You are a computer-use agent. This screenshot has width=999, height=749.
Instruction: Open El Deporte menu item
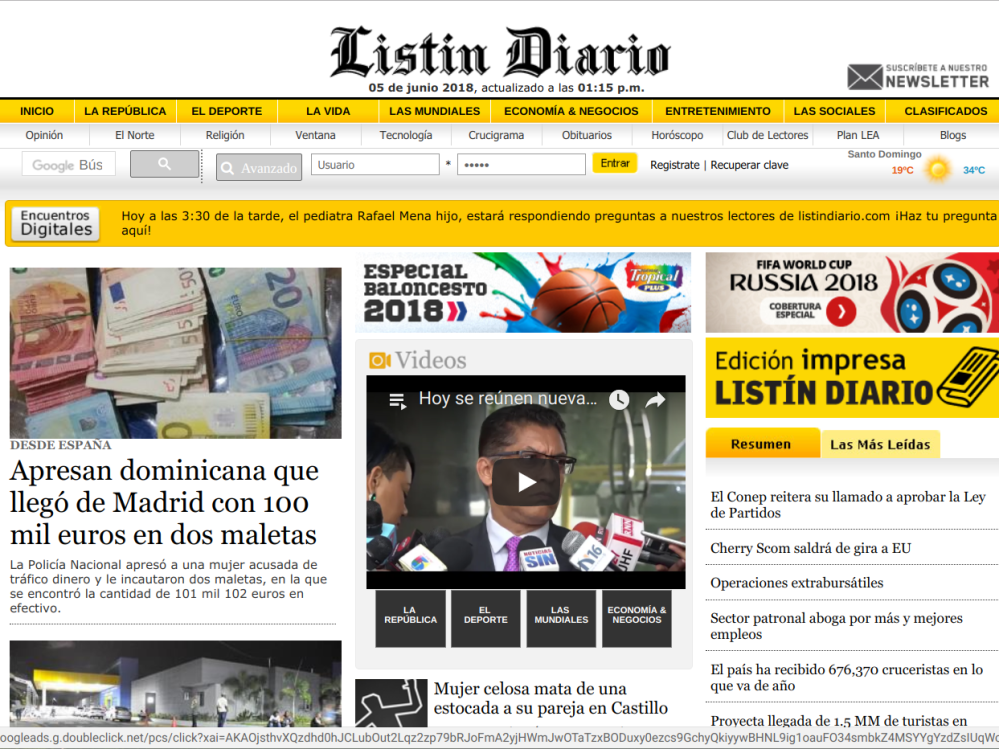[227, 111]
